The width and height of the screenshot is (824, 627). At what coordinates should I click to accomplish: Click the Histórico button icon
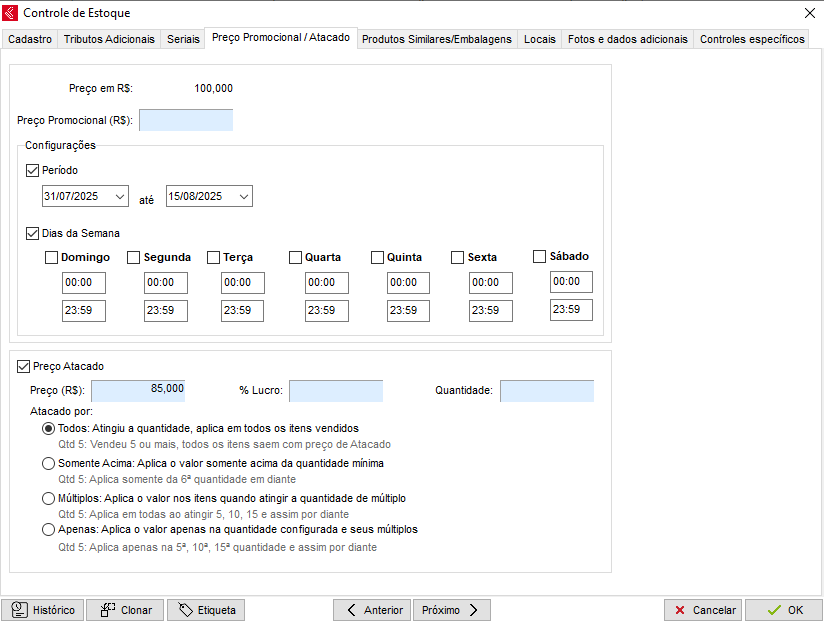19,610
